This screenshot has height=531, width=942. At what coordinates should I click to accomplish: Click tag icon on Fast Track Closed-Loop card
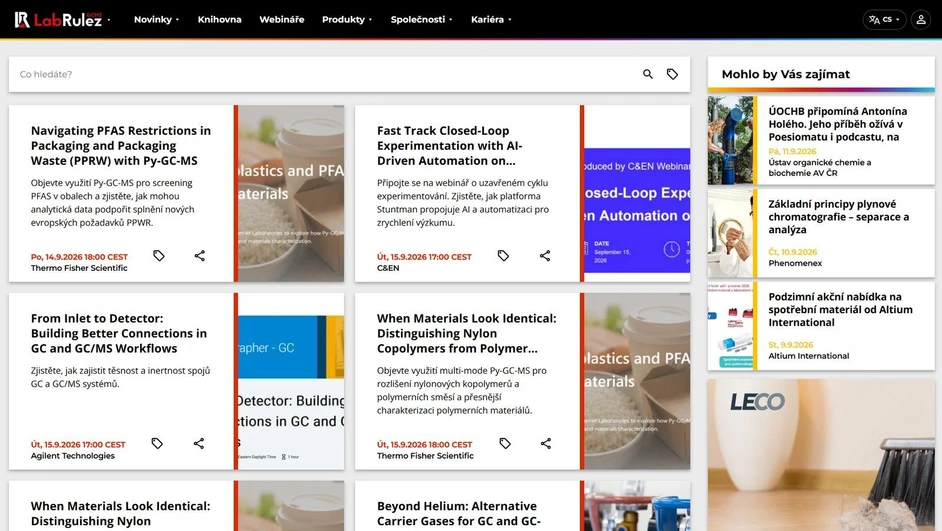[x=503, y=256]
